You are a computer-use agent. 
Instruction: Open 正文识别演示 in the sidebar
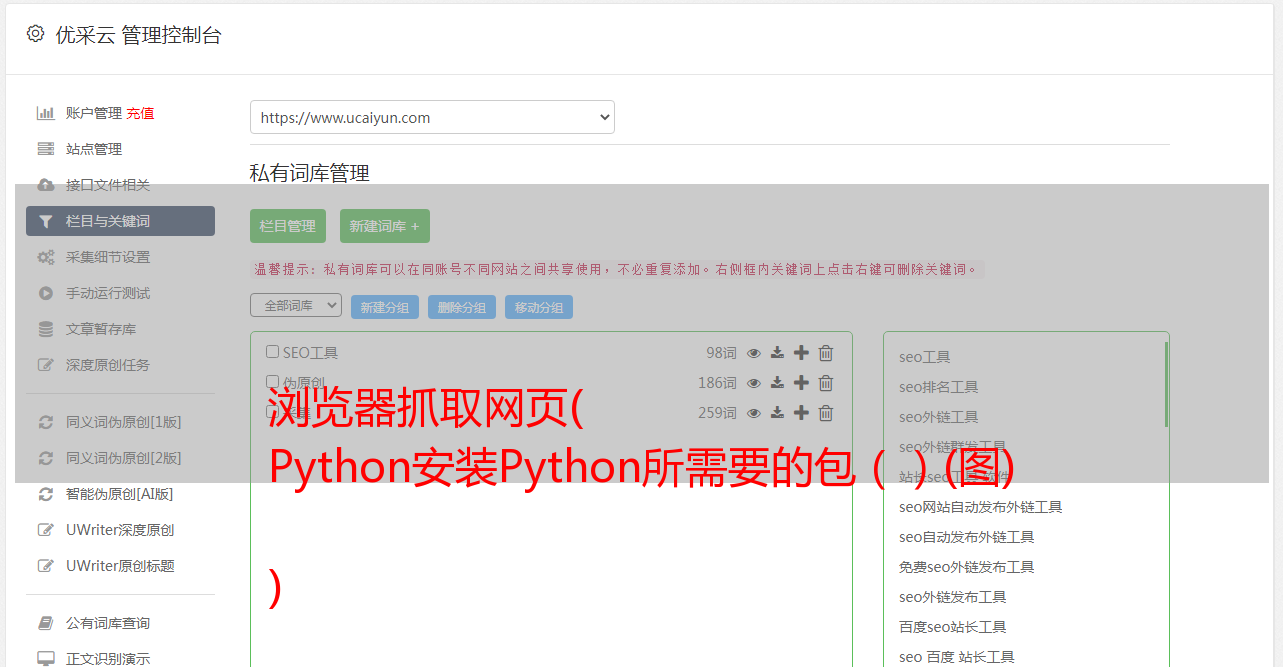click(x=108, y=659)
